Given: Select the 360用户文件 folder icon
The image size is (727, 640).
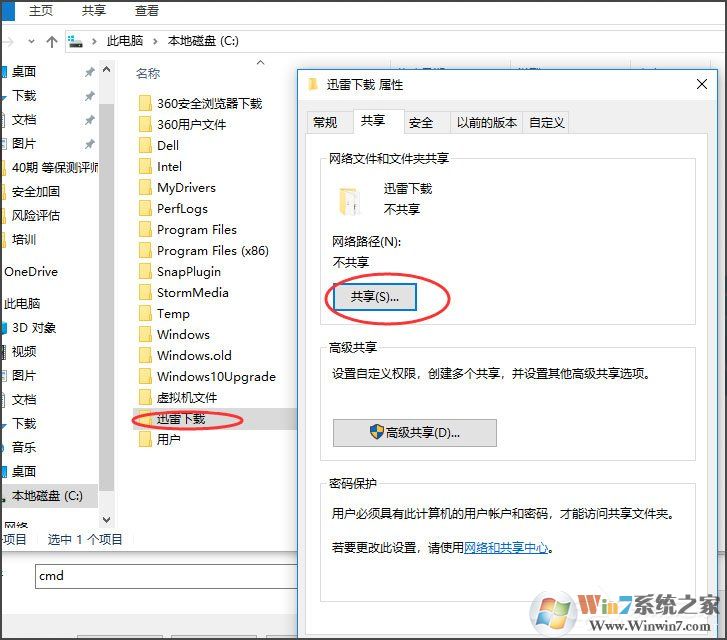Looking at the screenshot, I should tap(145, 124).
